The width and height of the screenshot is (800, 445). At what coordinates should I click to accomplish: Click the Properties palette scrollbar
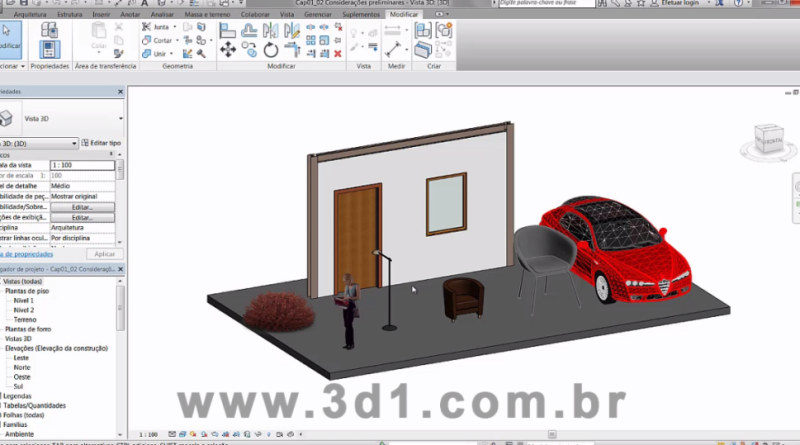pos(120,198)
